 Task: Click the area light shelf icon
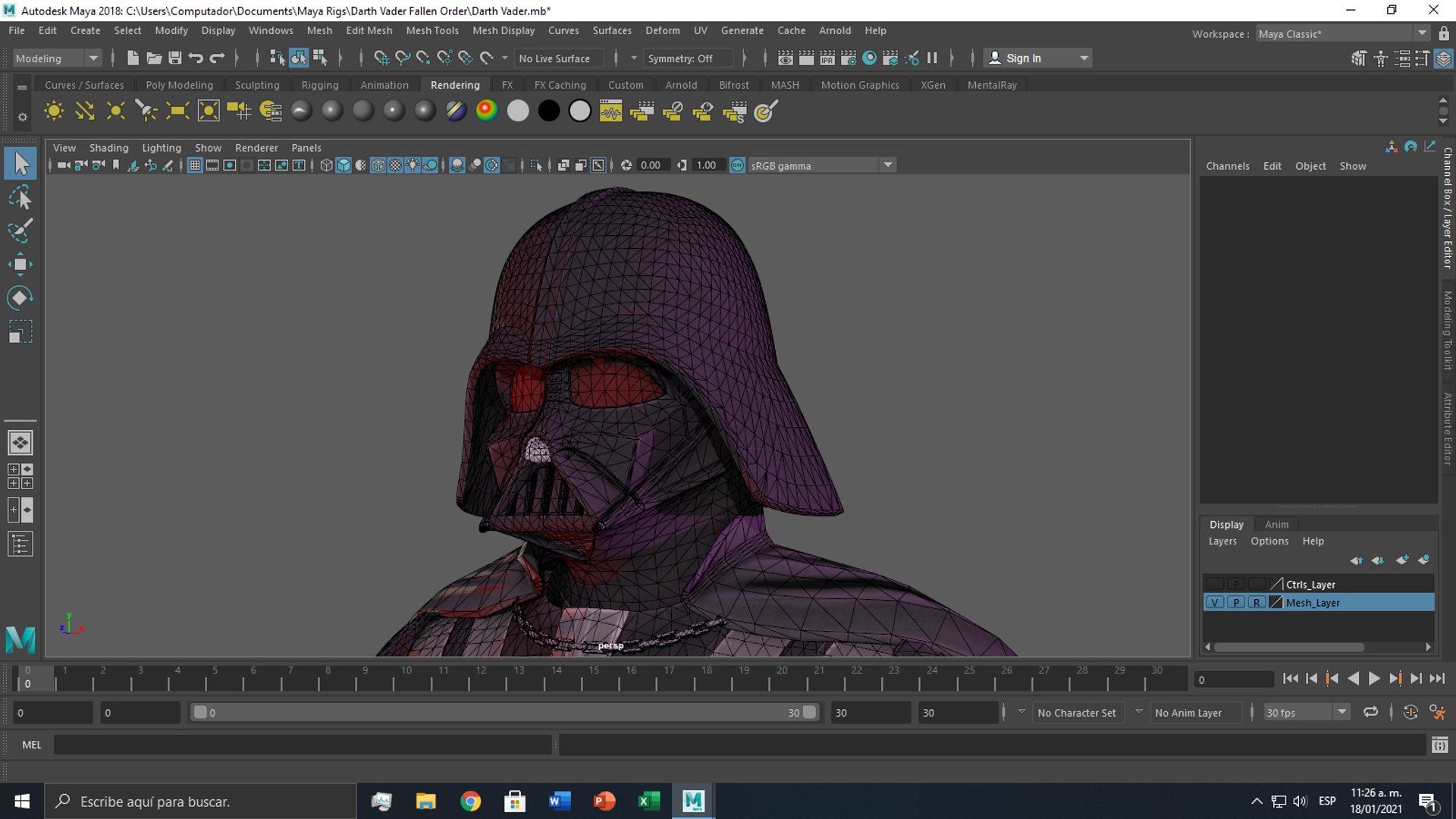177,111
